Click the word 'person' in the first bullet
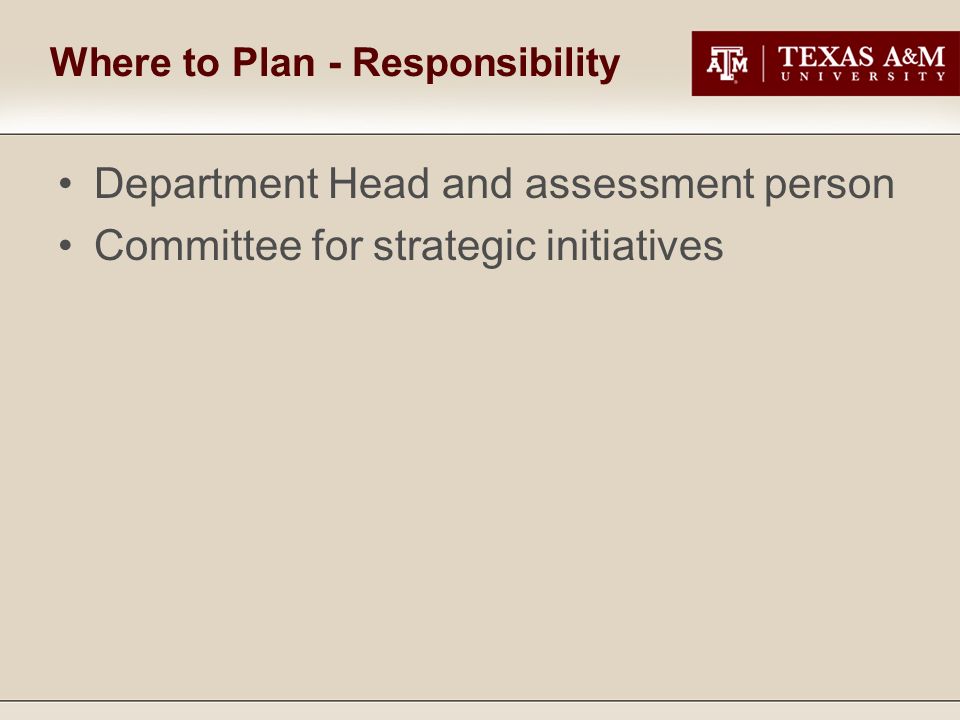The width and height of the screenshot is (960, 720). point(830,187)
